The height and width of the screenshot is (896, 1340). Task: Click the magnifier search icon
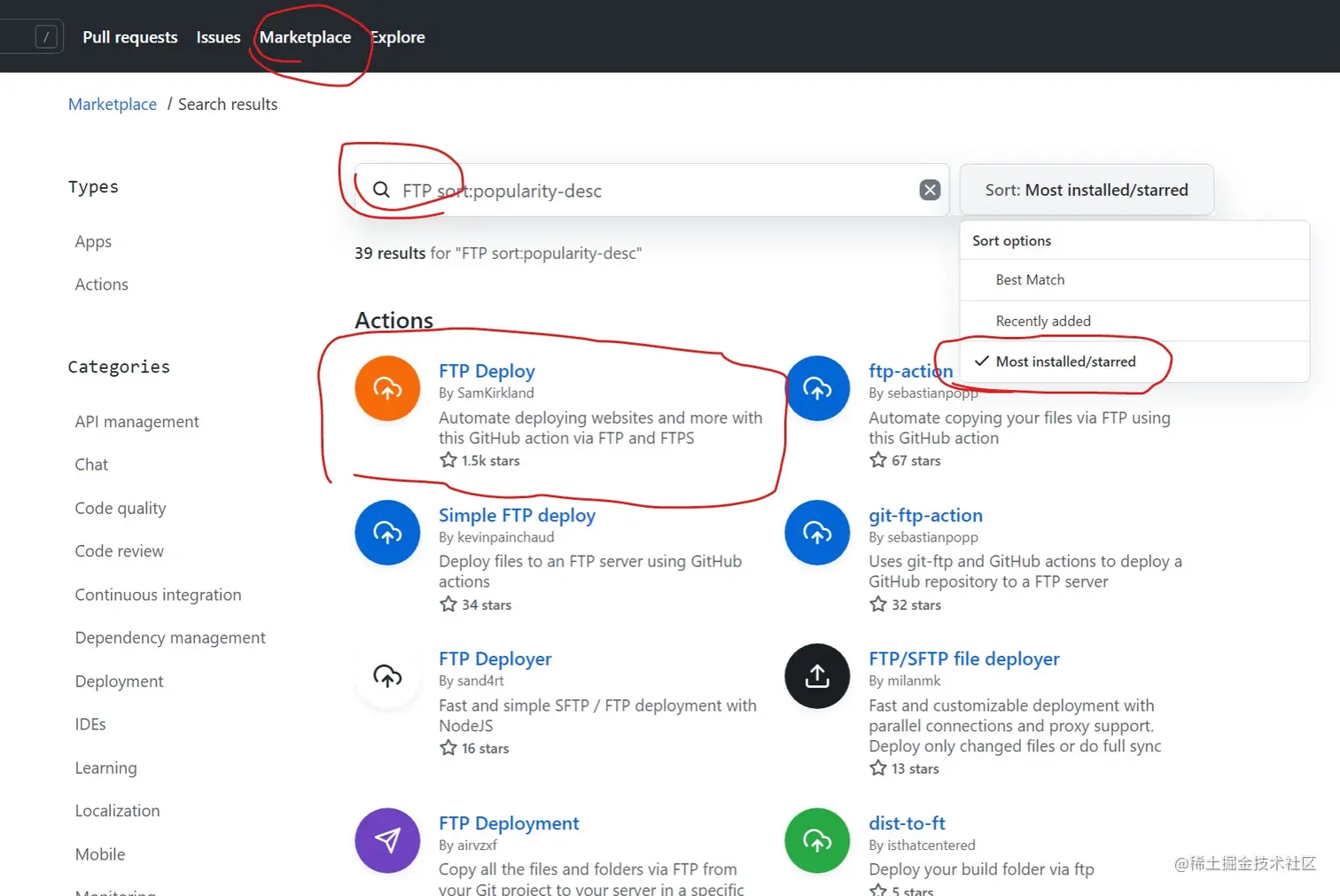click(381, 190)
